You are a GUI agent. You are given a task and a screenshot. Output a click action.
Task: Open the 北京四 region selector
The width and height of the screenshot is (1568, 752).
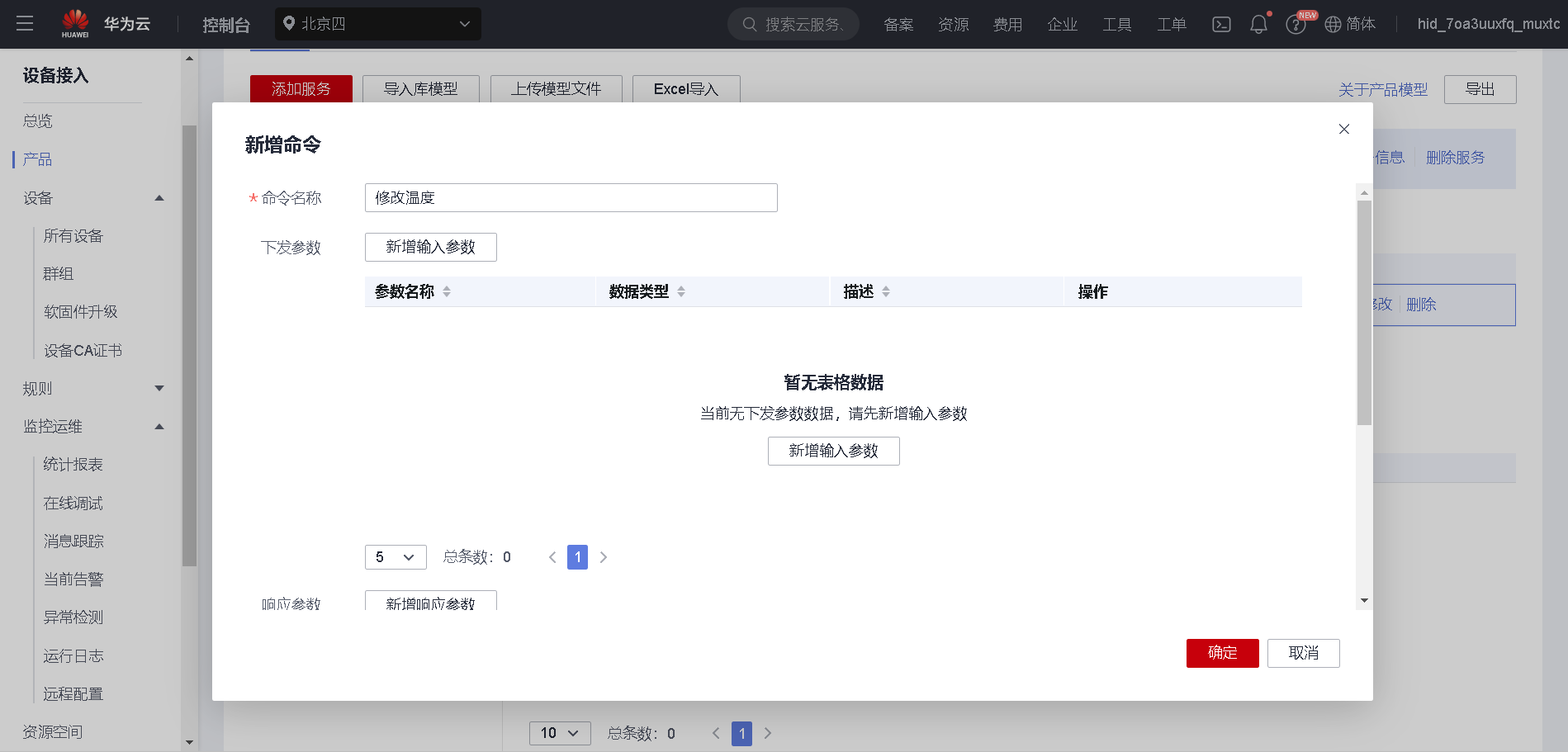point(378,24)
